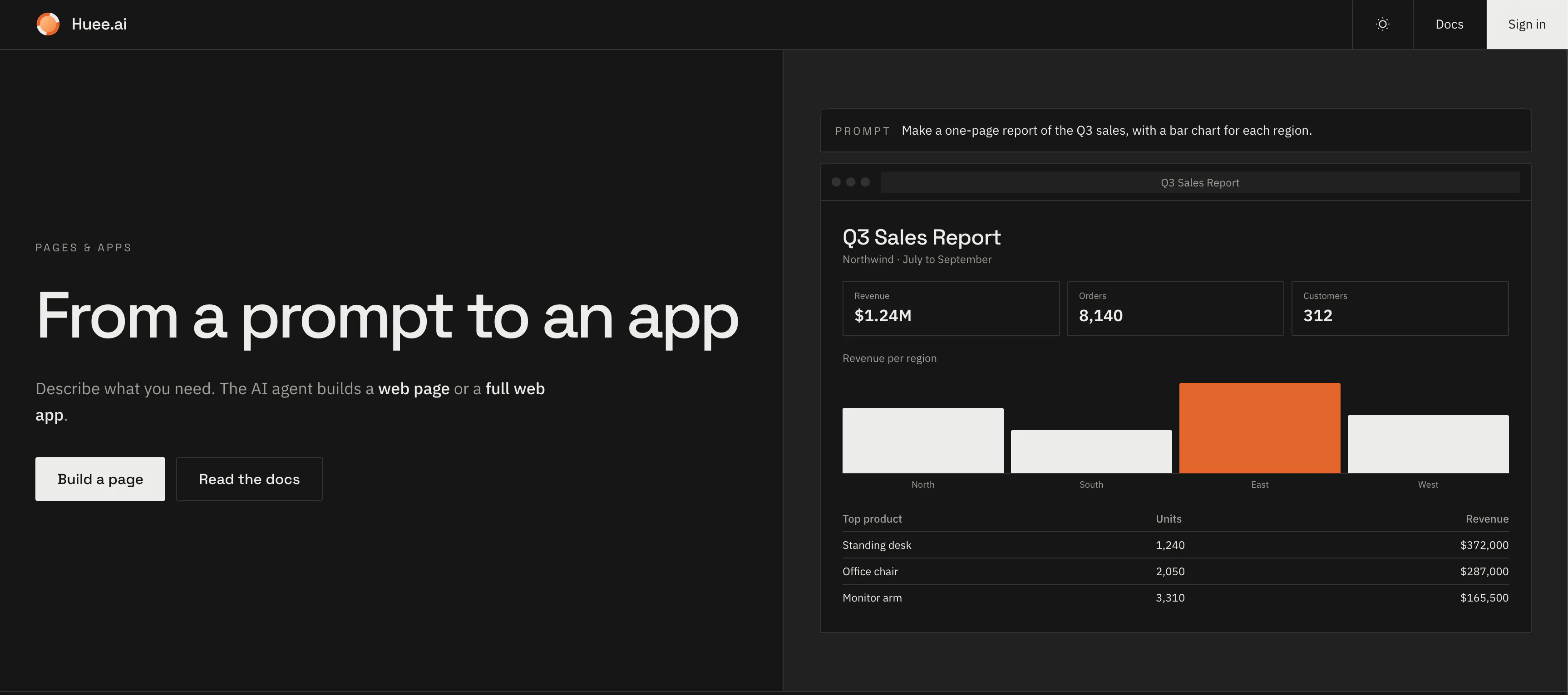
Task: Click the Standing desk table row
Action: pyautogui.click(x=1175, y=545)
